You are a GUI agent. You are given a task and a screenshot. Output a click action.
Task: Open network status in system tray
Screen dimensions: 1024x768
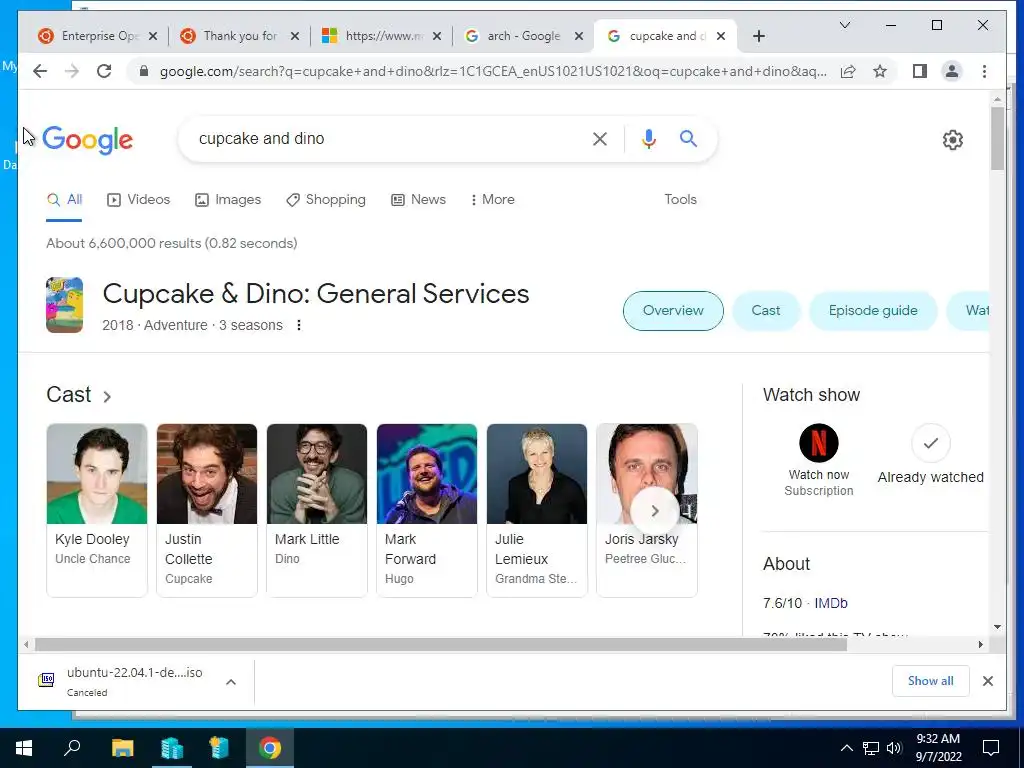click(x=871, y=748)
